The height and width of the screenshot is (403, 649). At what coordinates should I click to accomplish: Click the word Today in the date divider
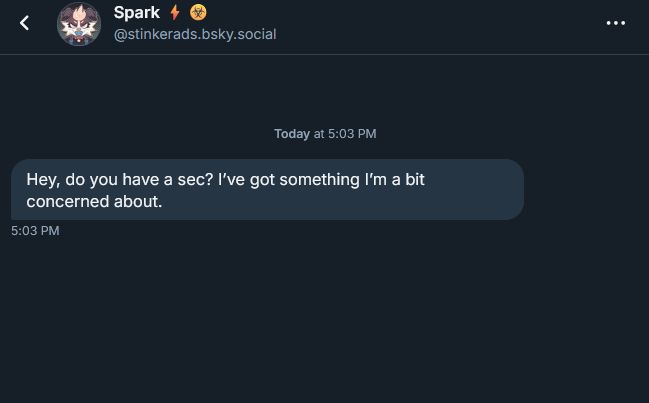292,134
